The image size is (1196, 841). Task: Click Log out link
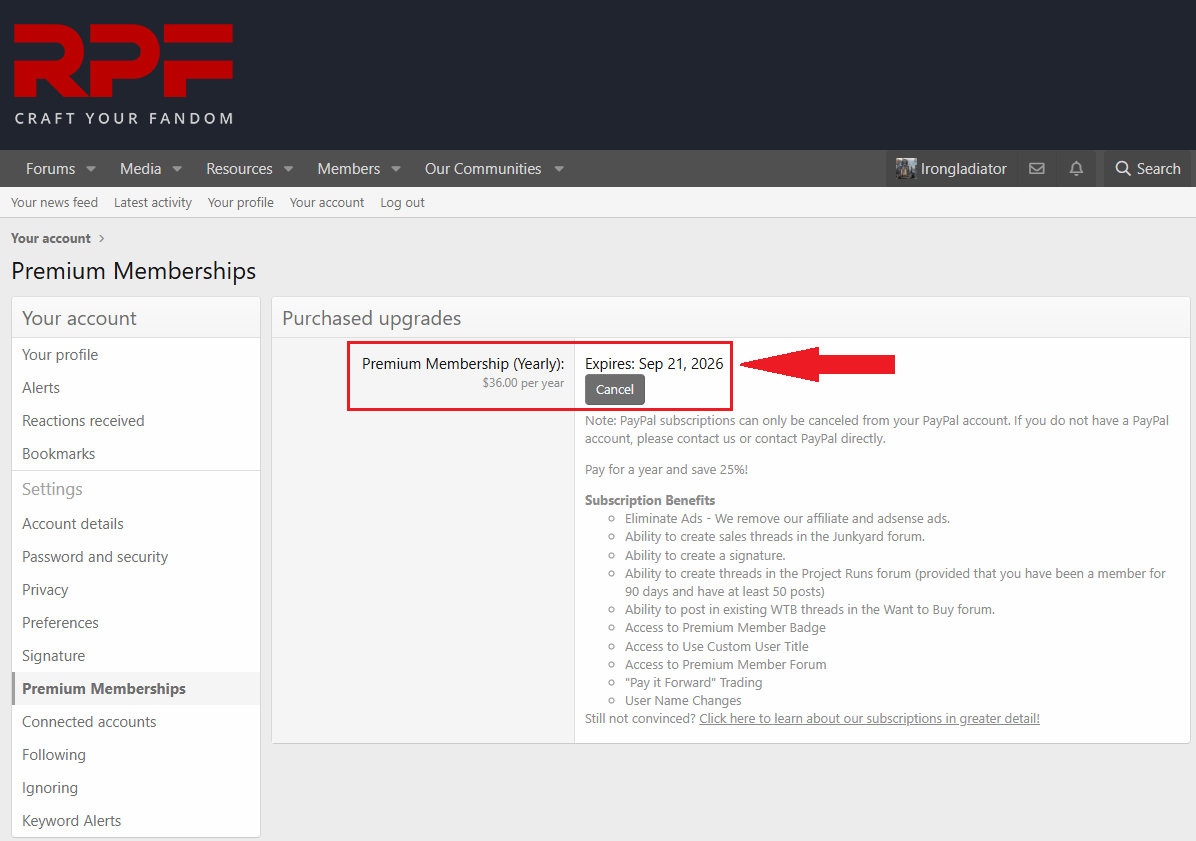coord(402,202)
